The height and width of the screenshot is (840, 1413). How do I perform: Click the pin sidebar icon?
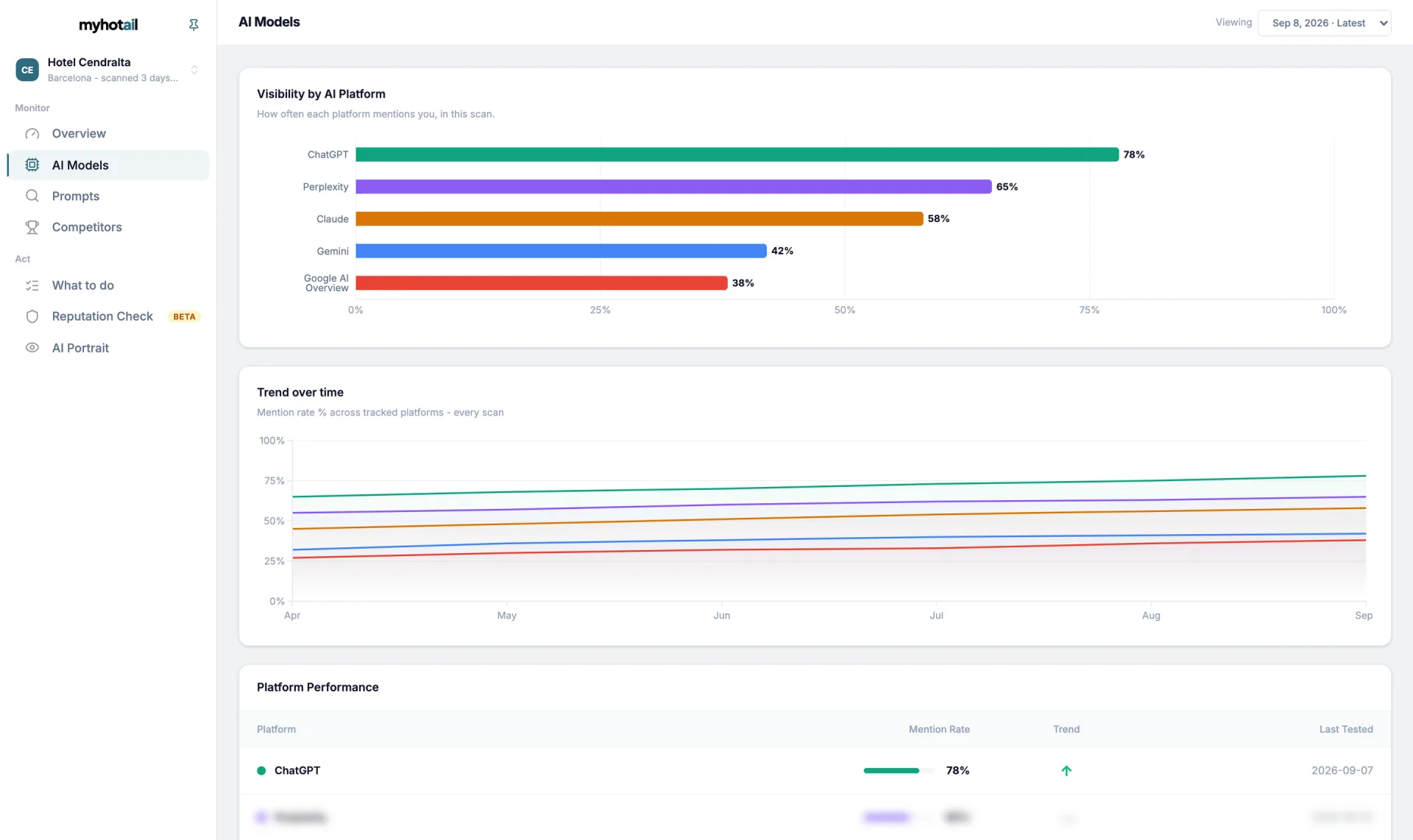194,25
